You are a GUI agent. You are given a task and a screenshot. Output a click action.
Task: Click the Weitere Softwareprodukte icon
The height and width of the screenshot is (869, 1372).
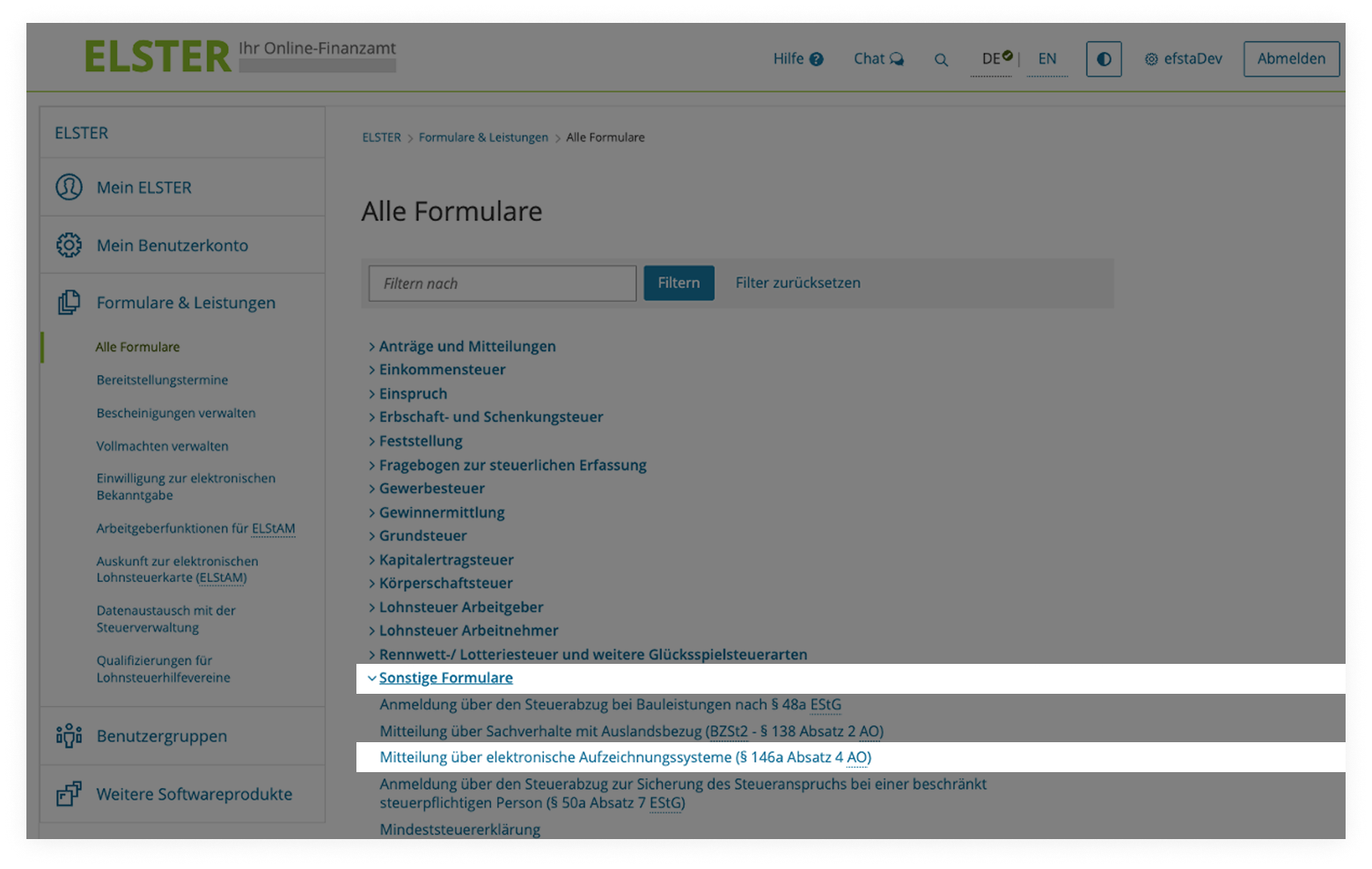(x=69, y=793)
